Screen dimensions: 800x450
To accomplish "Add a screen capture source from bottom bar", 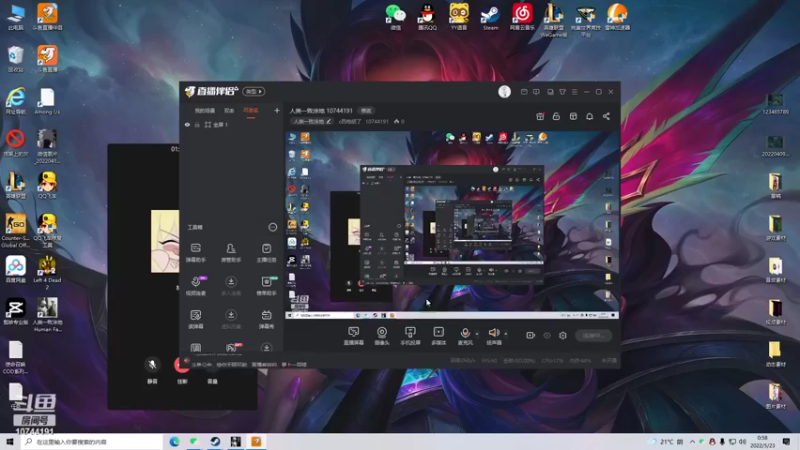I will pyautogui.click(x=354, y=336).
